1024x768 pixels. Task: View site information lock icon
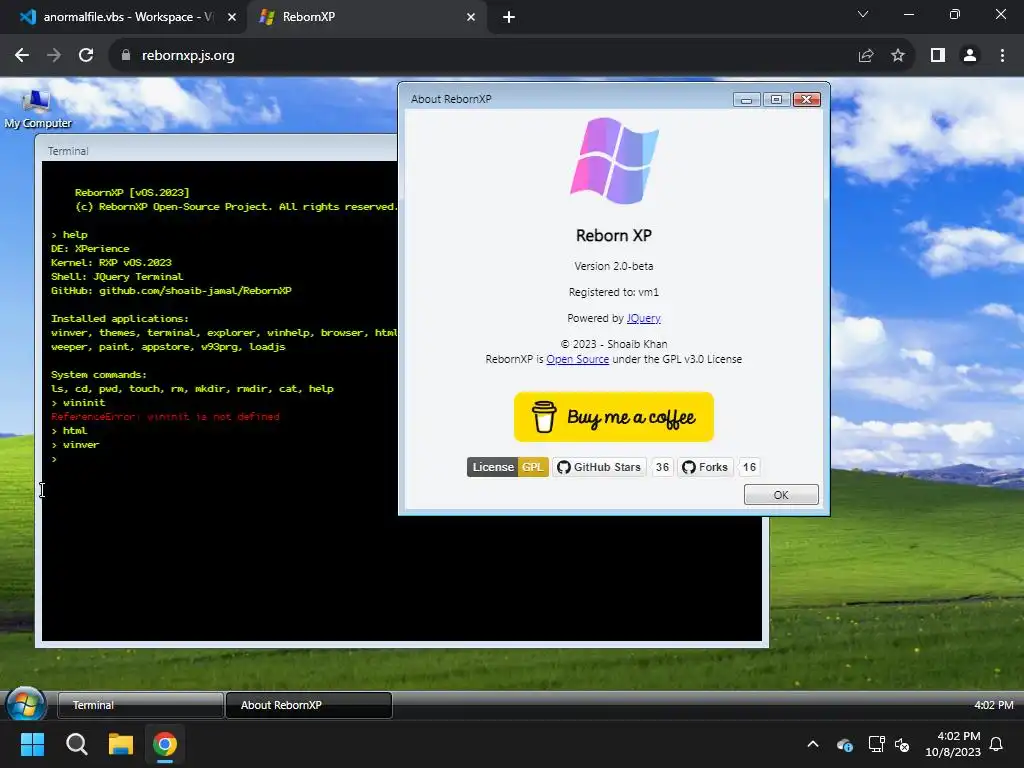[x=126, y=56]
